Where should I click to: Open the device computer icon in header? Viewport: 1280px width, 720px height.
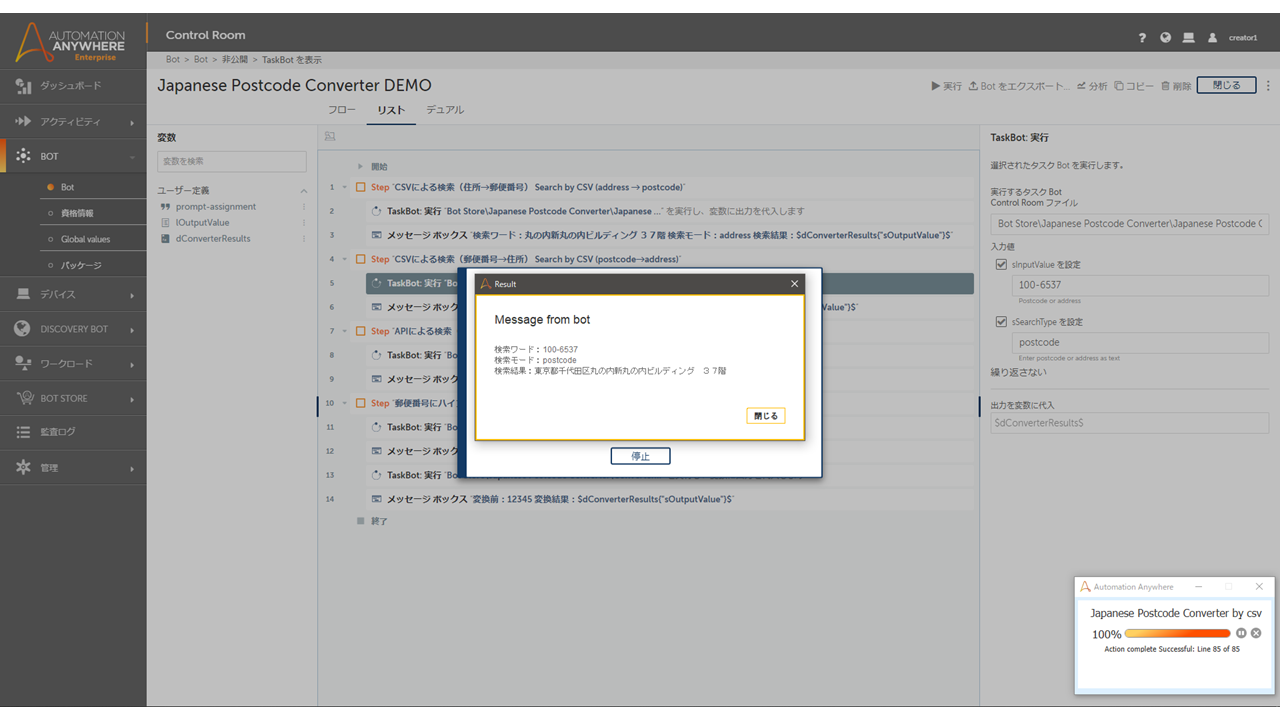coord(1189,38)
